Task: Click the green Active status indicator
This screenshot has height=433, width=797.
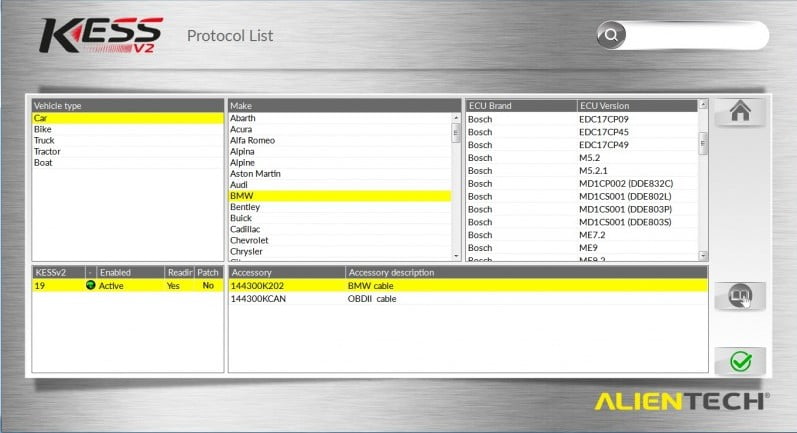Action: click(91, 285)
